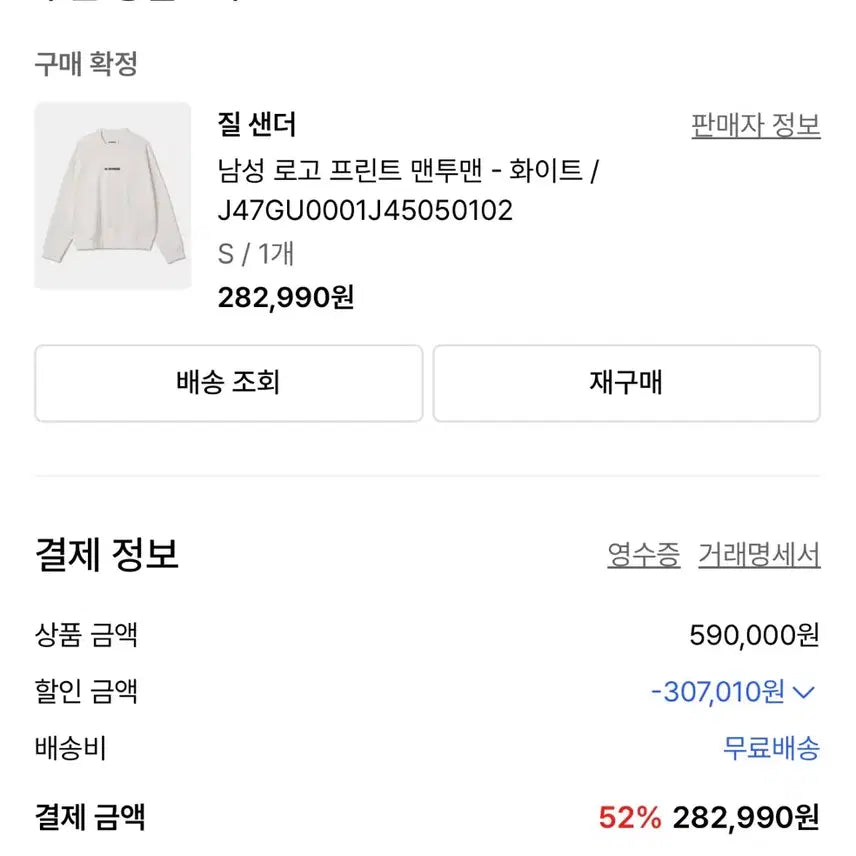The image size is (856, 856).
Task: Click the 재구매 repurchase button
Action: pos(624,383)
